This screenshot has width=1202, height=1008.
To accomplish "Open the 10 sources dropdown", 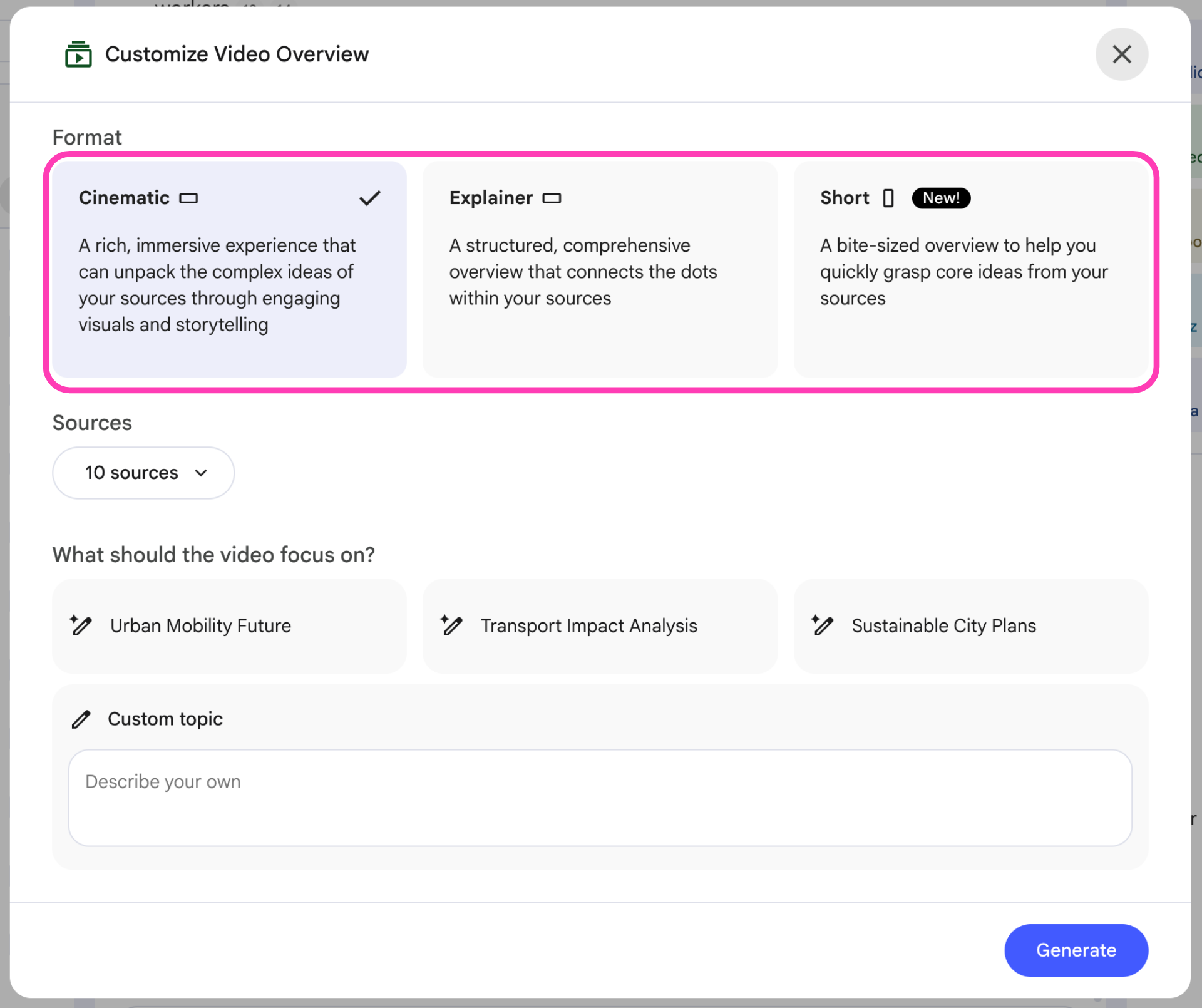I will click(x=143, y=473).
